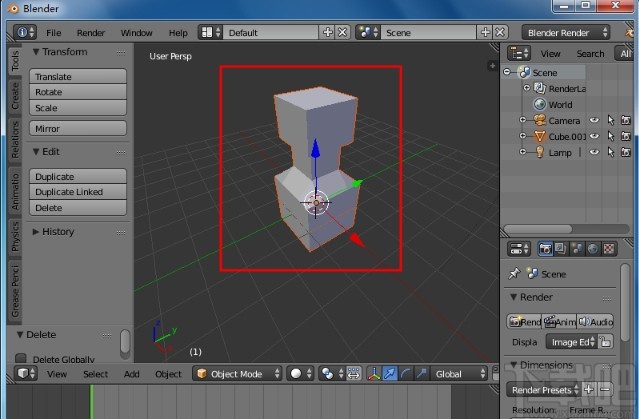Enable the rotate manipulator arc
639x419 pixels.
coord(405,373)
